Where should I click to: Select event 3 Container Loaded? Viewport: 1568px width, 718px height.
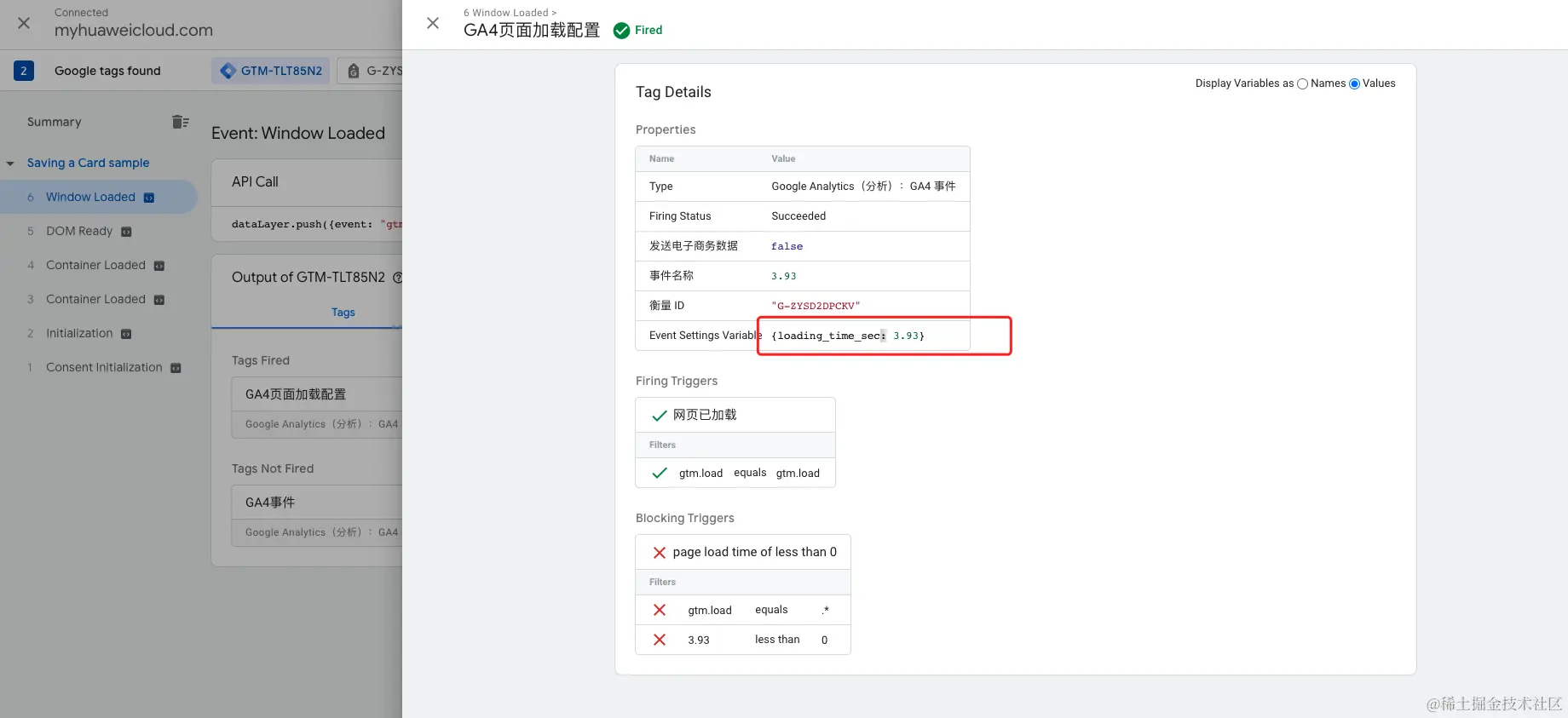95,299
